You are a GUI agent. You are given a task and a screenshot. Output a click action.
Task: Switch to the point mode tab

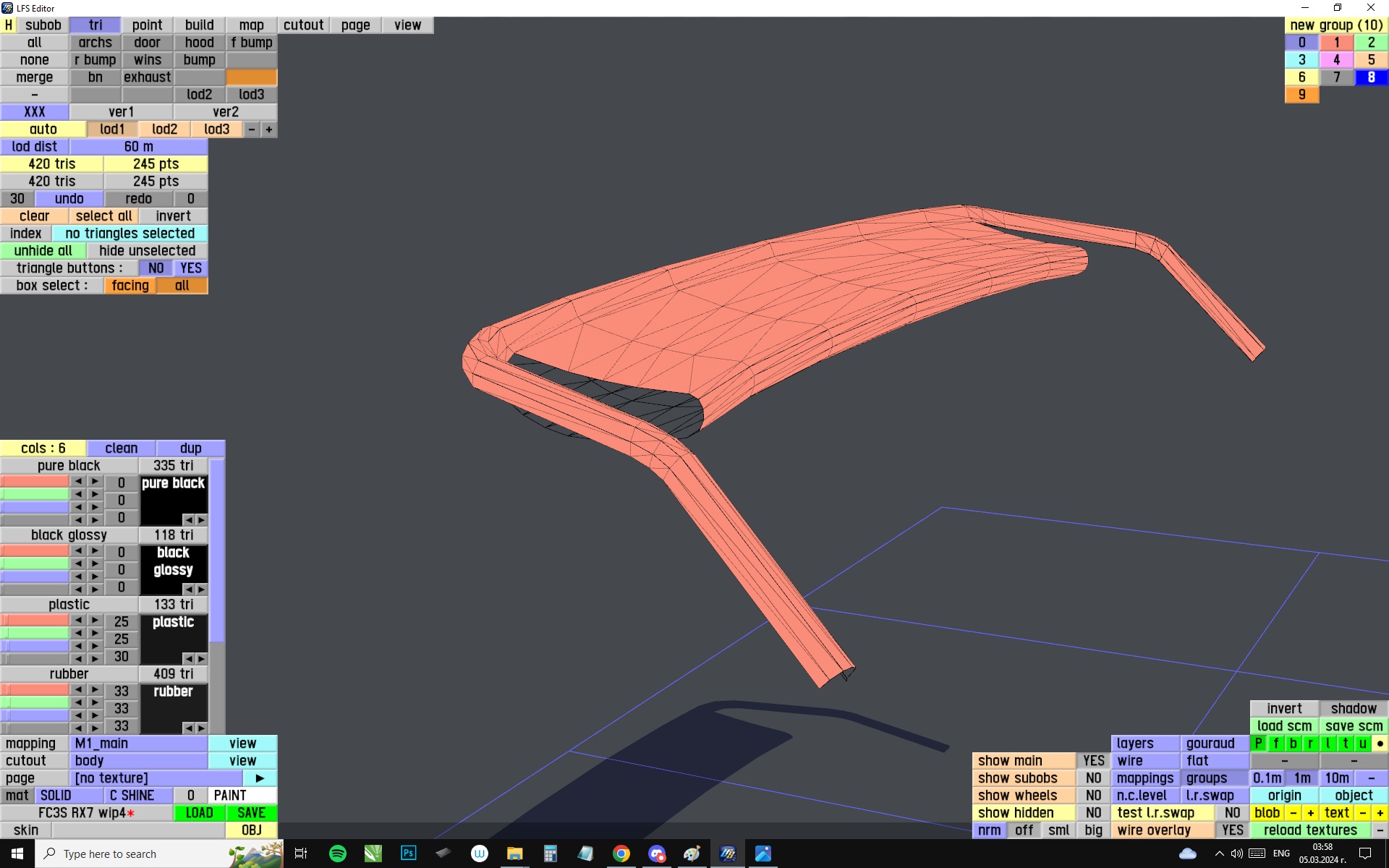tap(147, 25)
